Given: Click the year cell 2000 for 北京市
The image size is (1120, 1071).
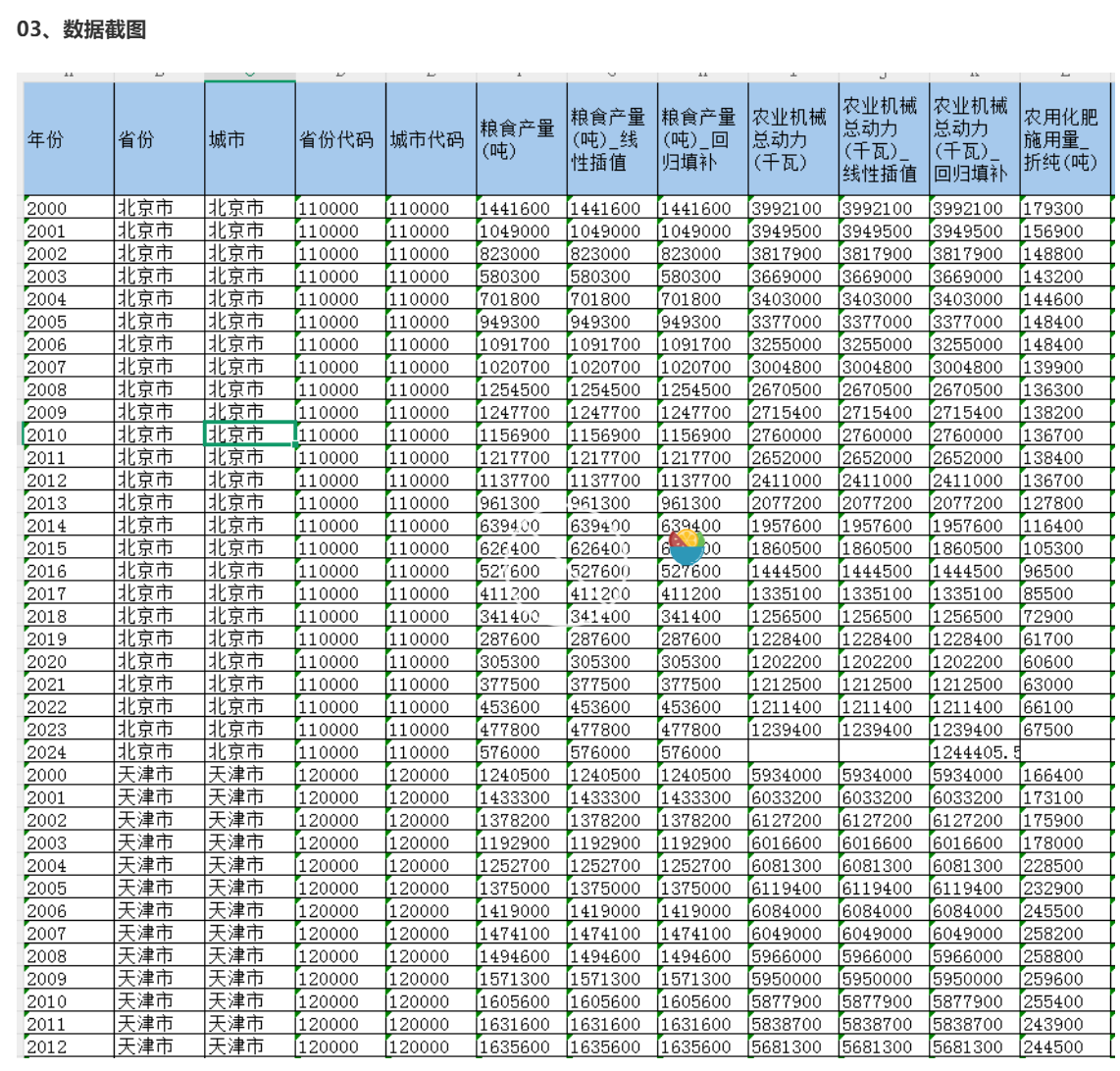Looking at the screenshot, I should (69, 208).
